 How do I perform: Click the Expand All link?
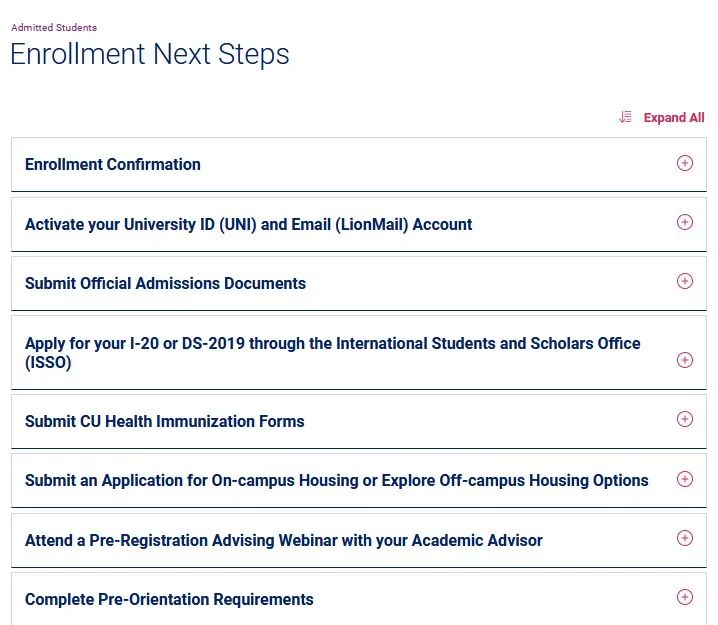tap(674, 118)
